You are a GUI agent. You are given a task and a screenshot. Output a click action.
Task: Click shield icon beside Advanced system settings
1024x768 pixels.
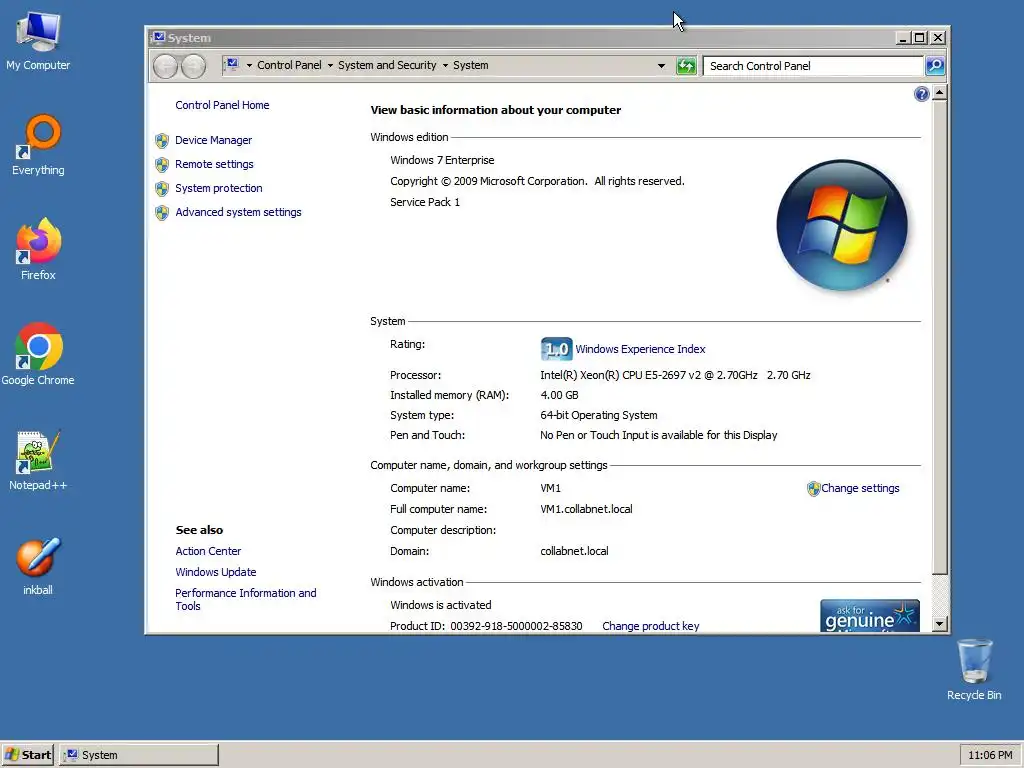tap(162, 213)
